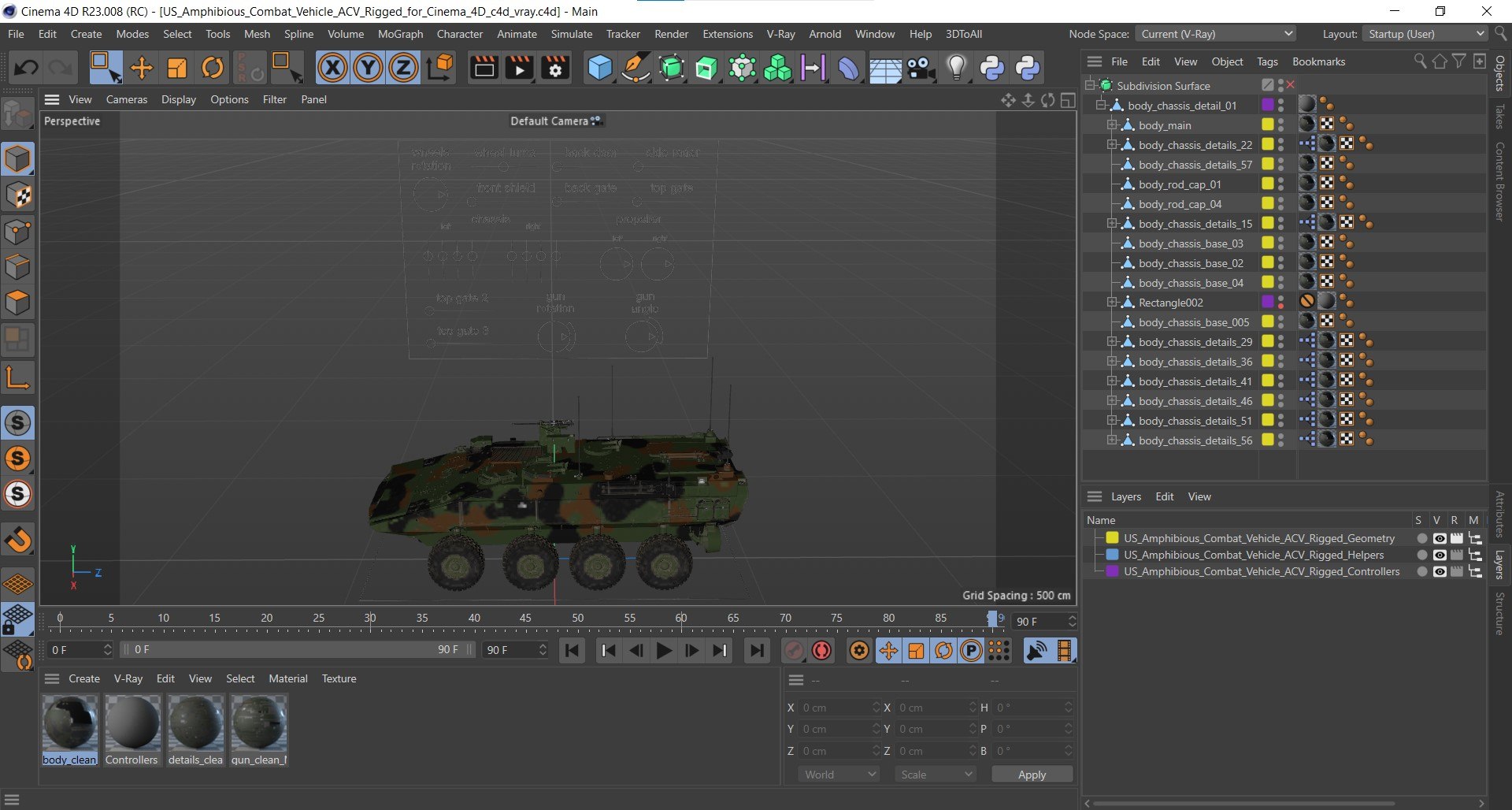Toggle X axis lock
Screen dimensions: 1512x810
(x=332, y=68)
